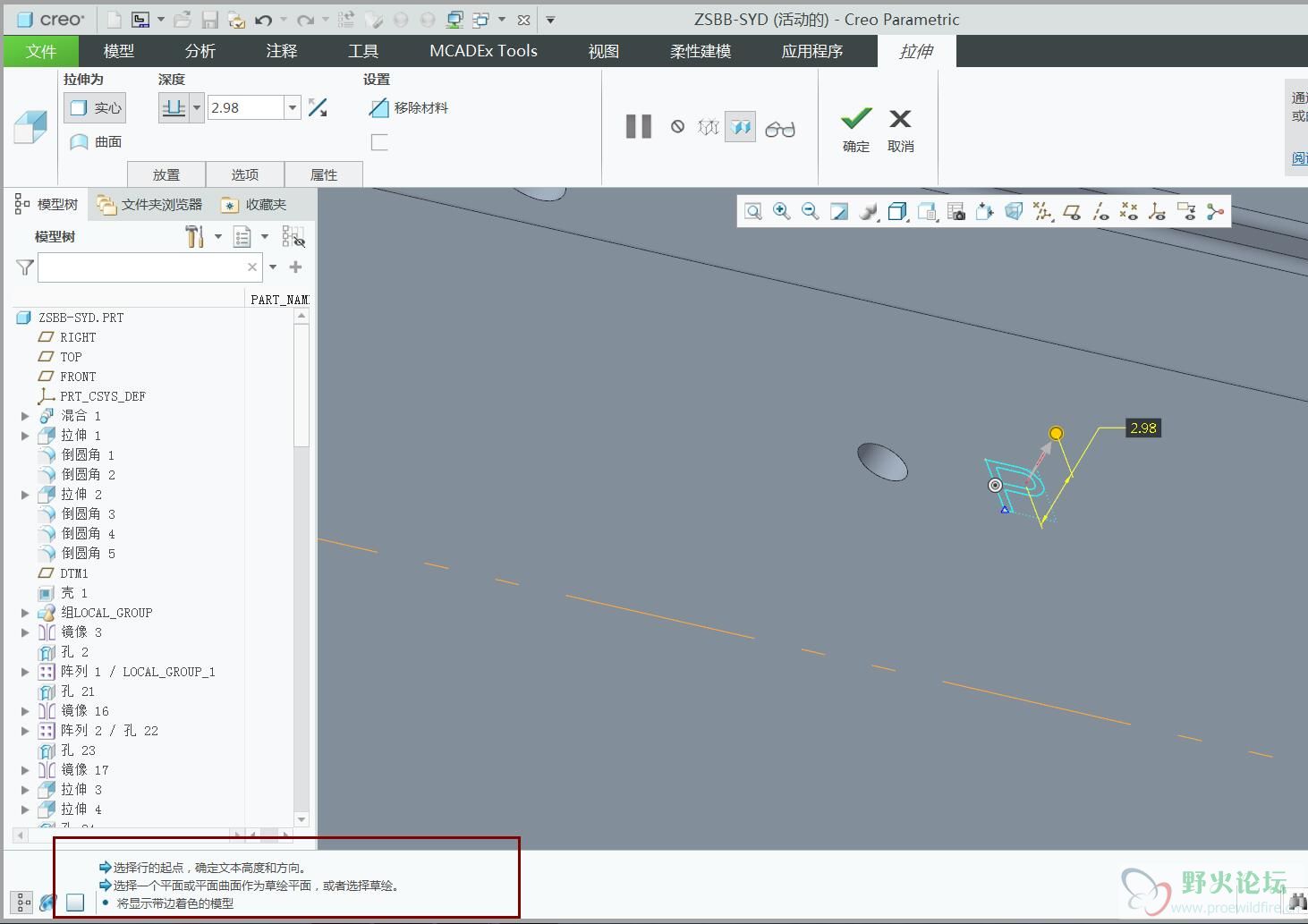Click the Save disk icon

pyautogui.click(x=209, y=19)
